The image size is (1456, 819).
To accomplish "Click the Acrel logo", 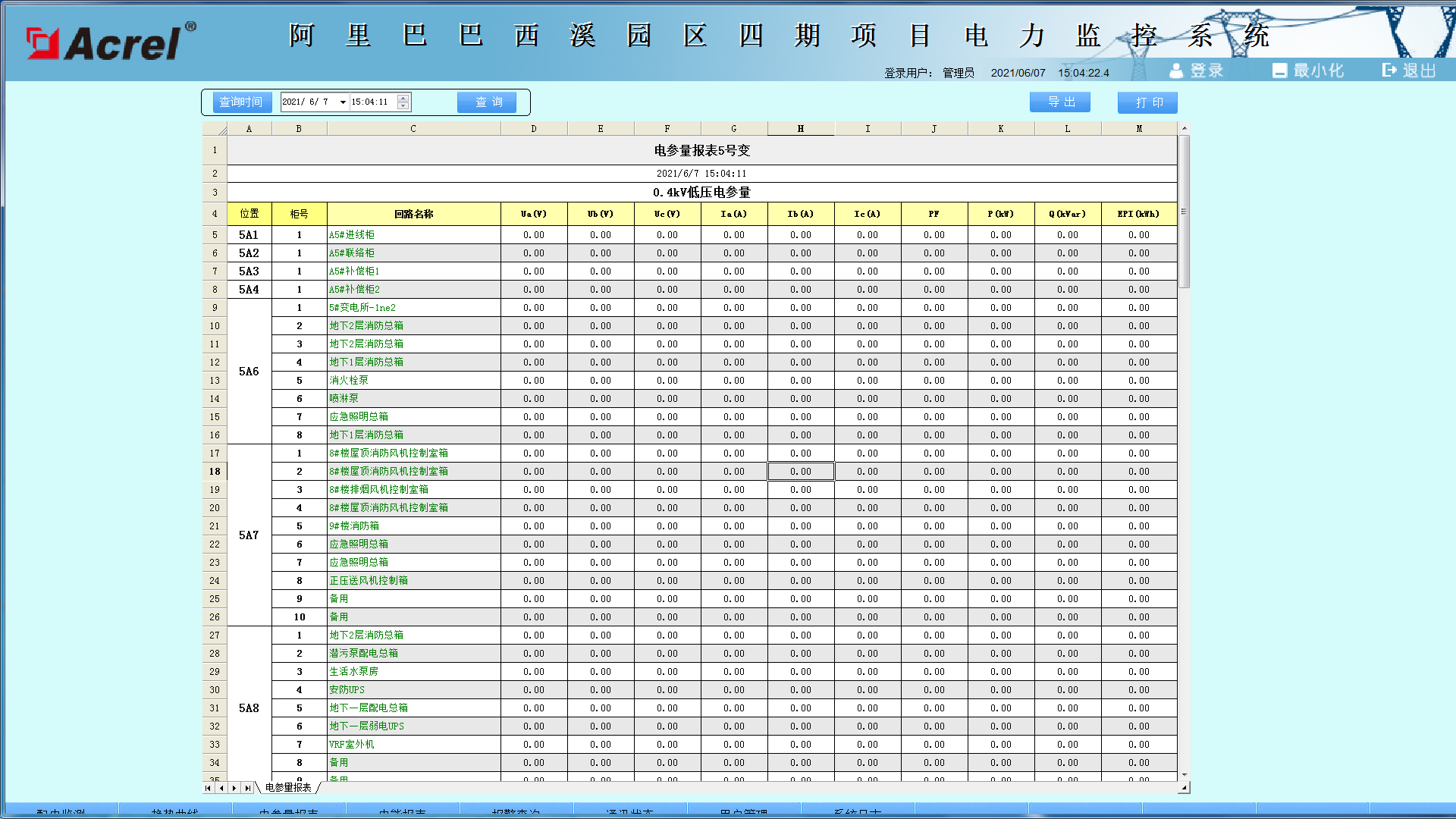I will click(110, 42).
